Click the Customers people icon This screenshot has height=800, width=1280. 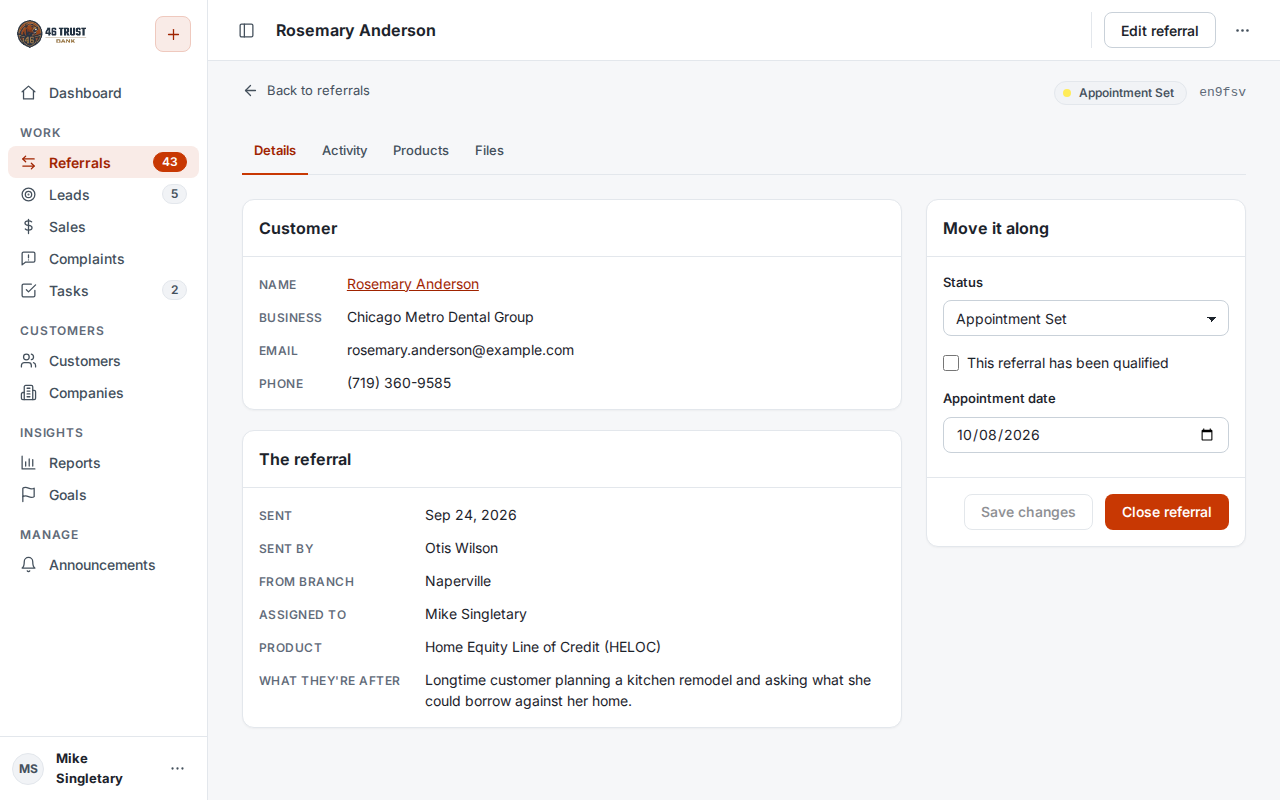(29, 361)
